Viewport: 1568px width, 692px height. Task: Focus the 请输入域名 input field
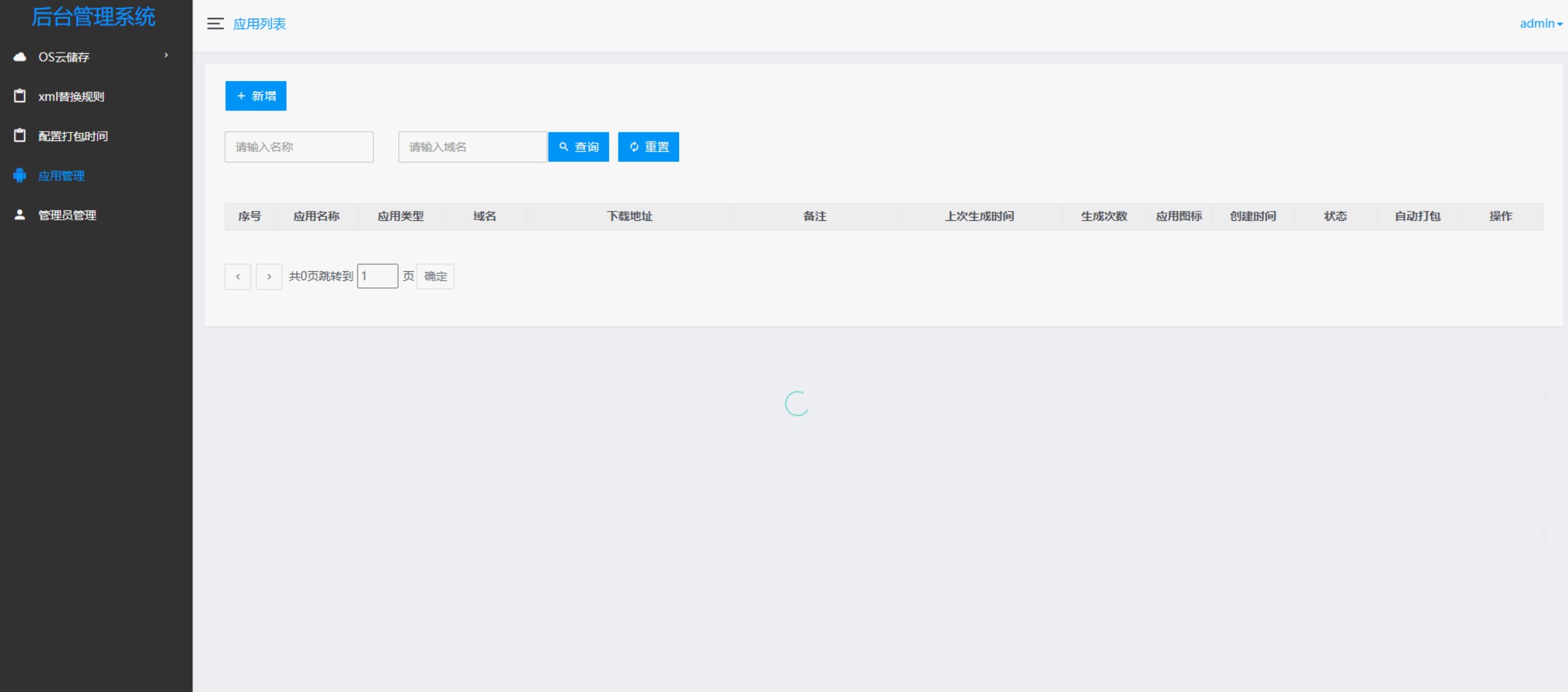473,147
